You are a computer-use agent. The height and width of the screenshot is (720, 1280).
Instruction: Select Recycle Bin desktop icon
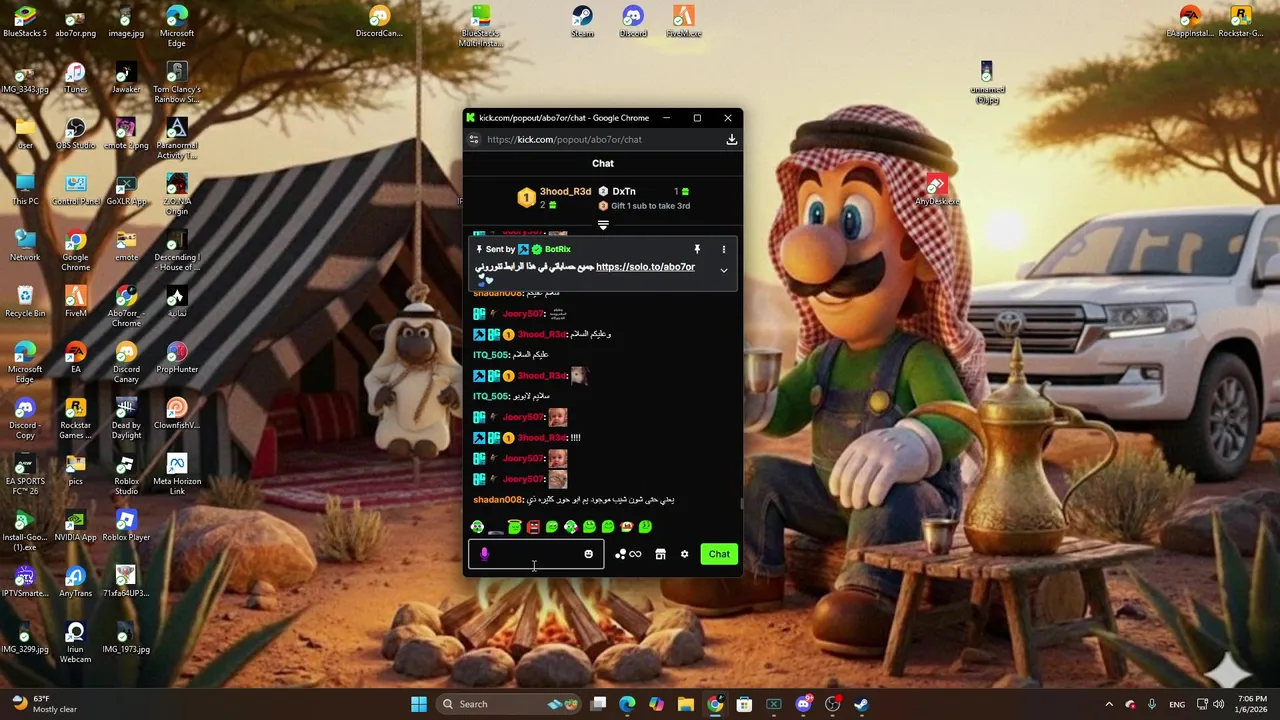(x=25, y=302)
